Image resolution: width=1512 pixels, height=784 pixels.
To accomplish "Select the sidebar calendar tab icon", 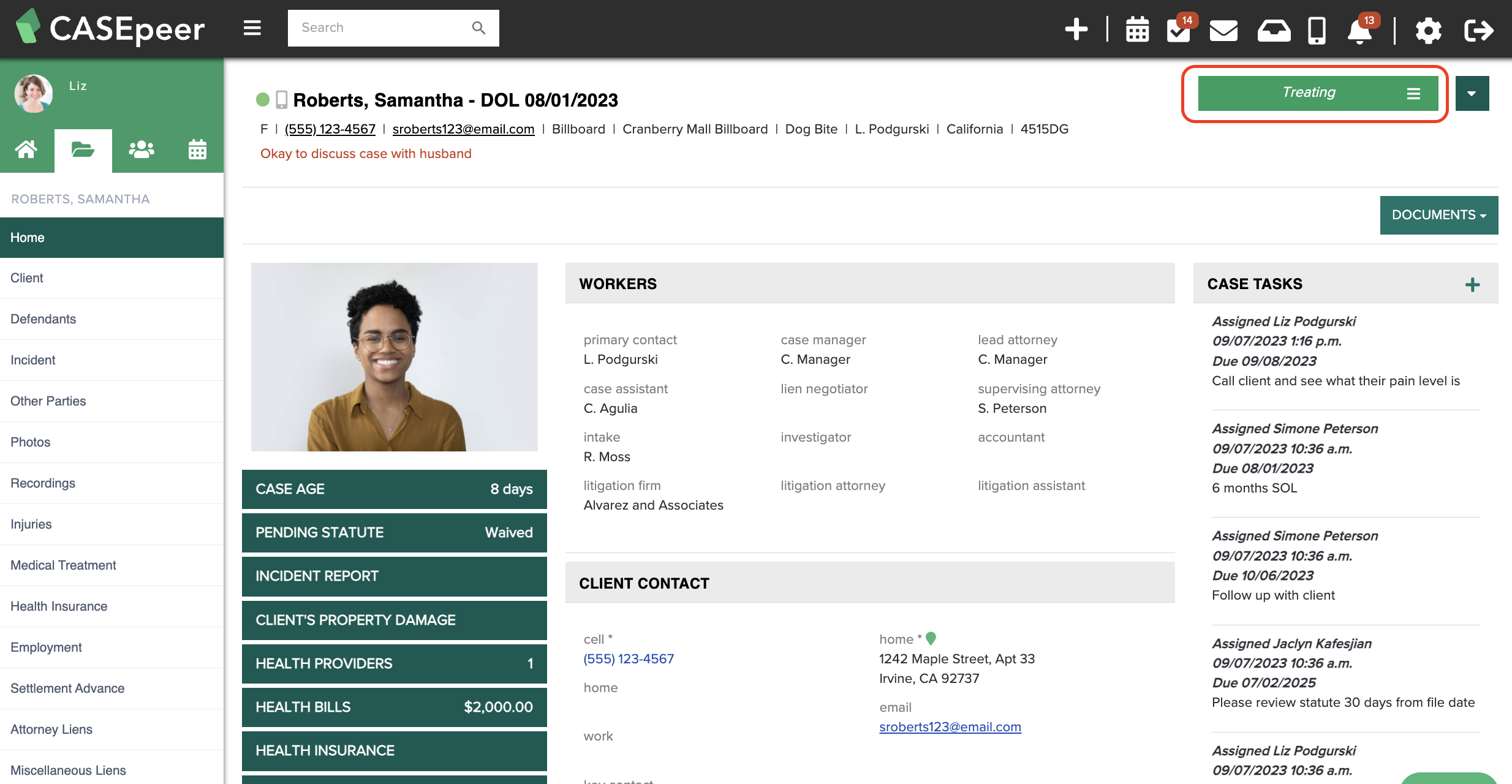I will pos(197,149).
